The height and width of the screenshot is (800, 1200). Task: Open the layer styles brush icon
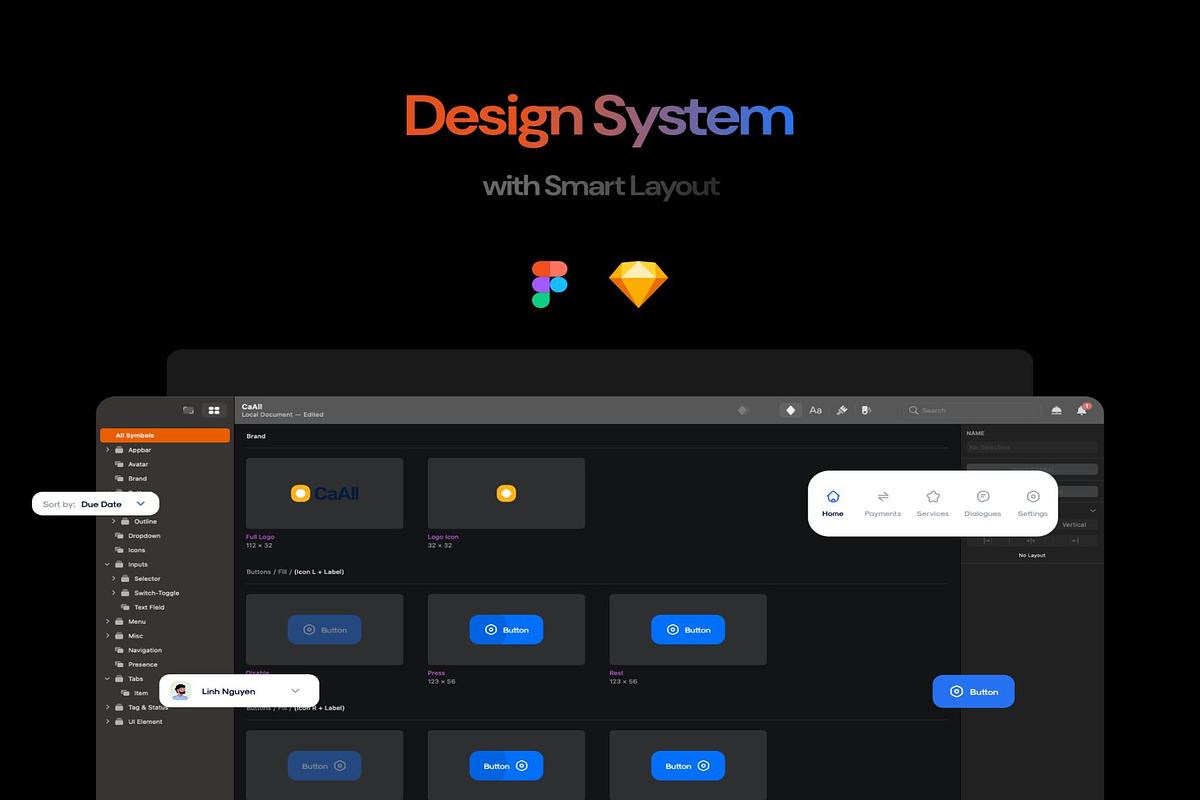pos(842,410)
